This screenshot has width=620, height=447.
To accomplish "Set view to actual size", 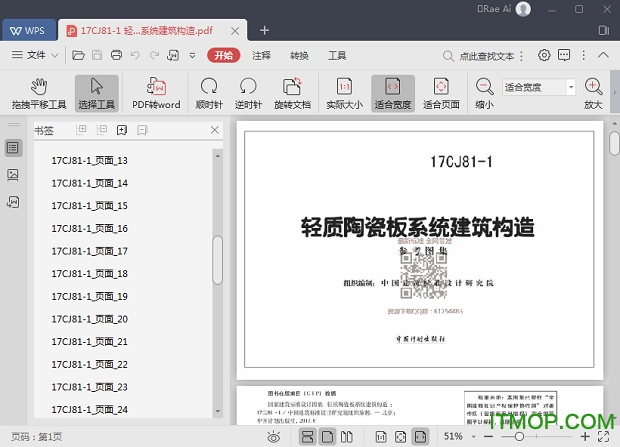I will [x=344, y=93].
